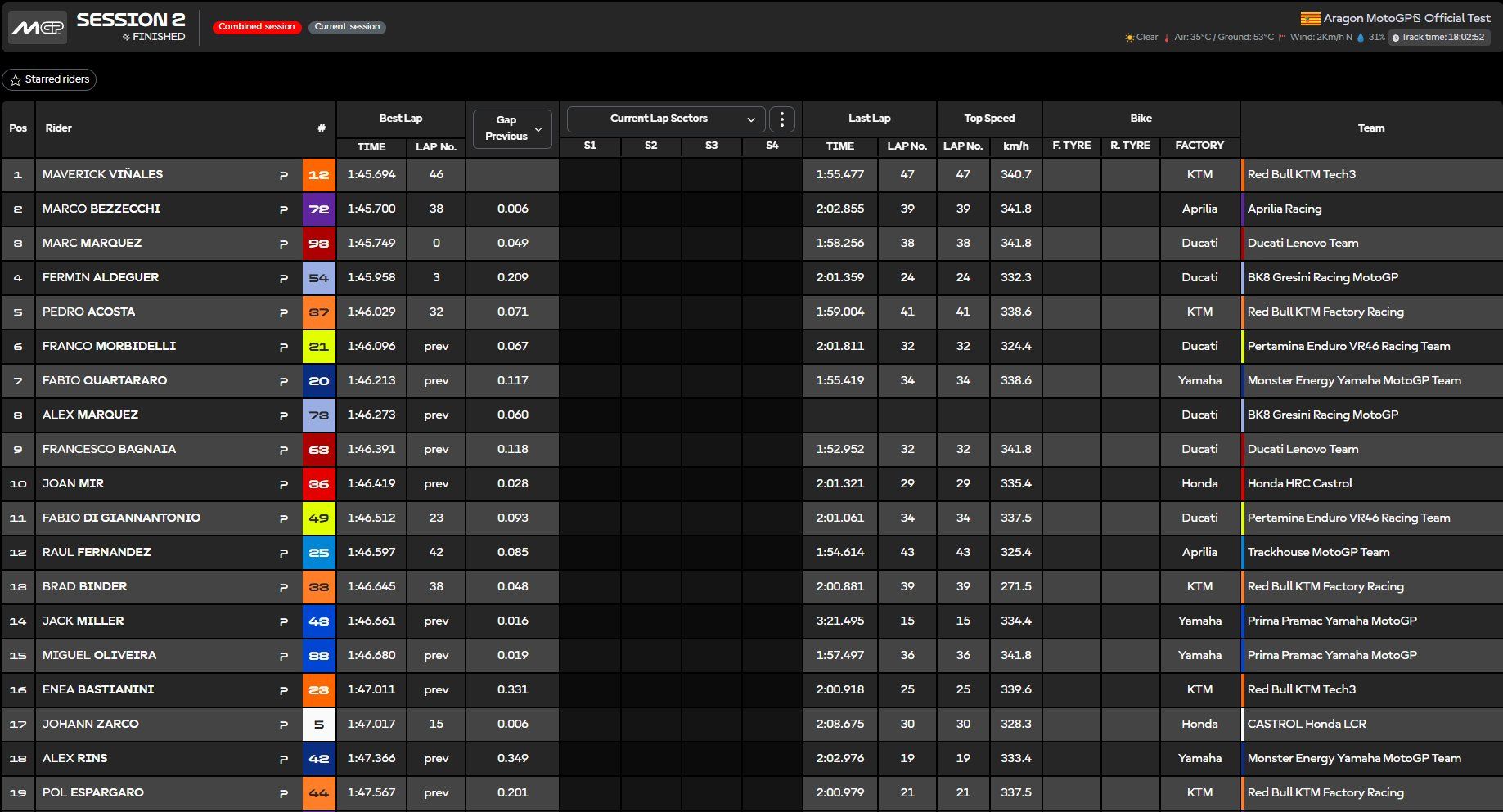Open the Current Lap Sectors dropdown

click(x=666, y=119)
